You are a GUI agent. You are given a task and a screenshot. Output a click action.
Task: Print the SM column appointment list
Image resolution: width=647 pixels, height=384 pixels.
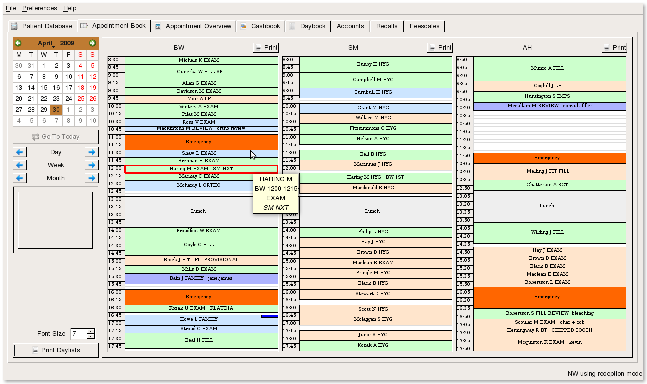(x=440, y=47)
